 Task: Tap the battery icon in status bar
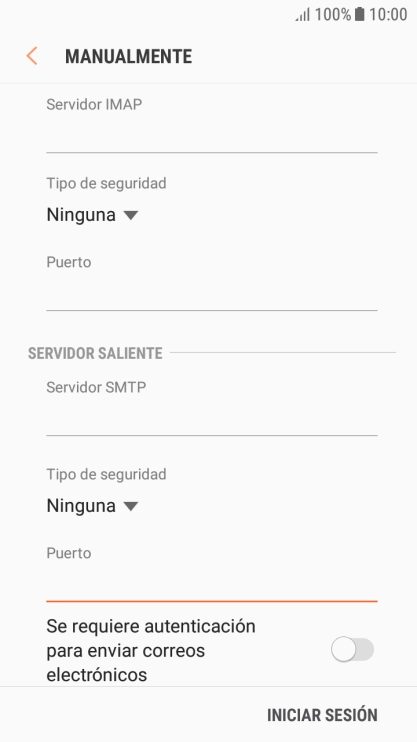point(360,14)
